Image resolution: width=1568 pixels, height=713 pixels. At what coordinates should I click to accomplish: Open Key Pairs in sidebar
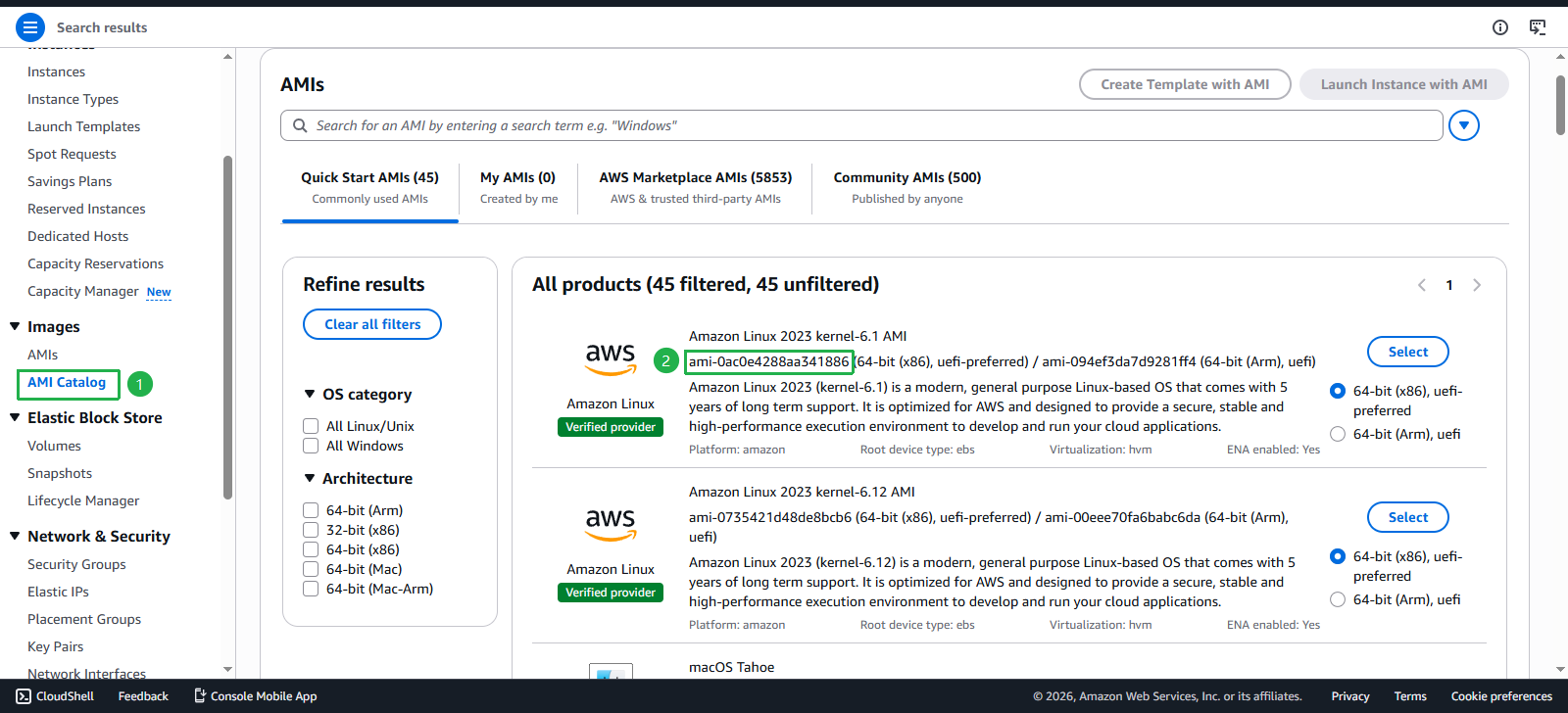(55, 646)
